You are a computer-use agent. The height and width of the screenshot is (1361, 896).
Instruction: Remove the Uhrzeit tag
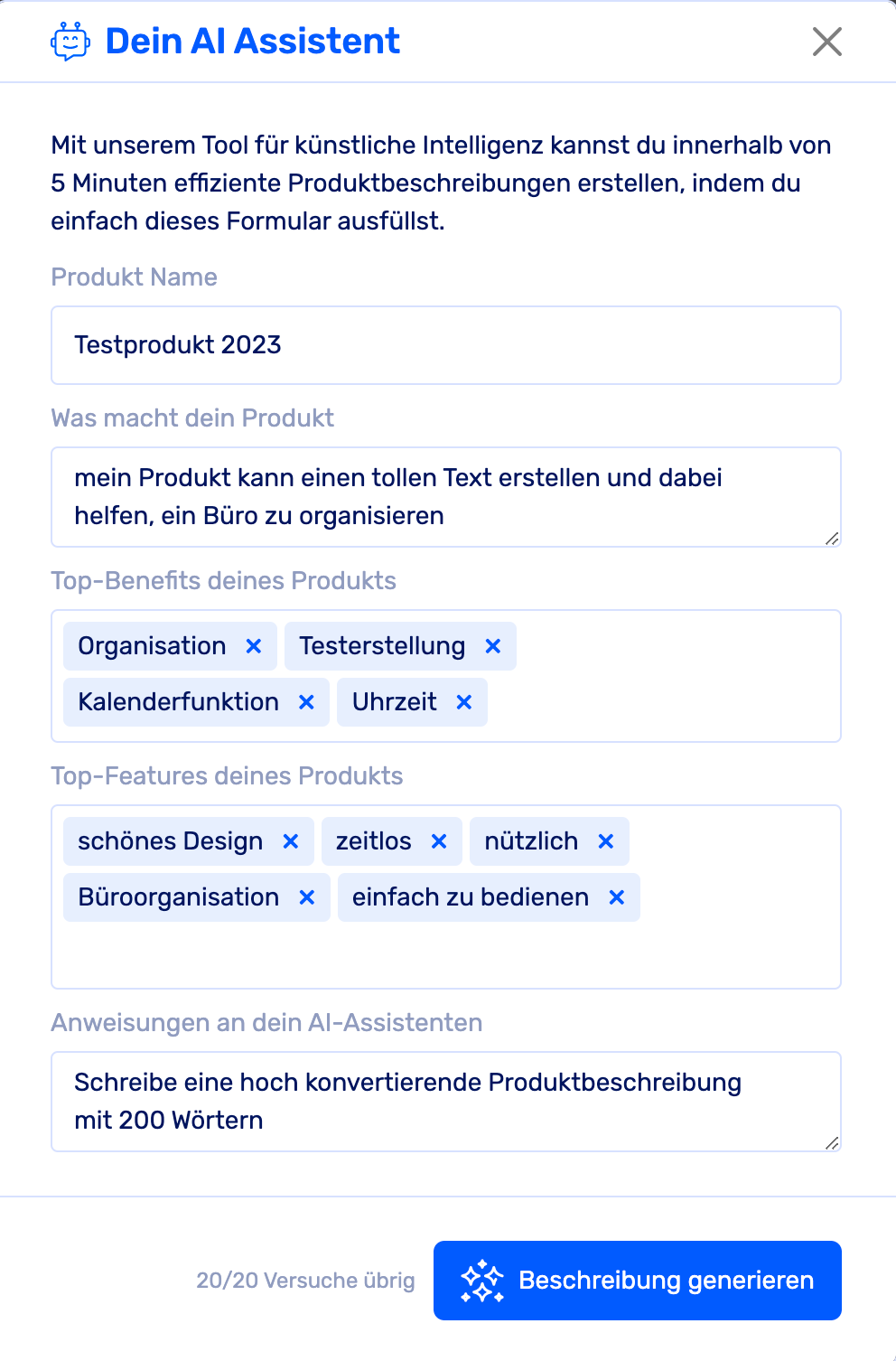click(464, 702)
